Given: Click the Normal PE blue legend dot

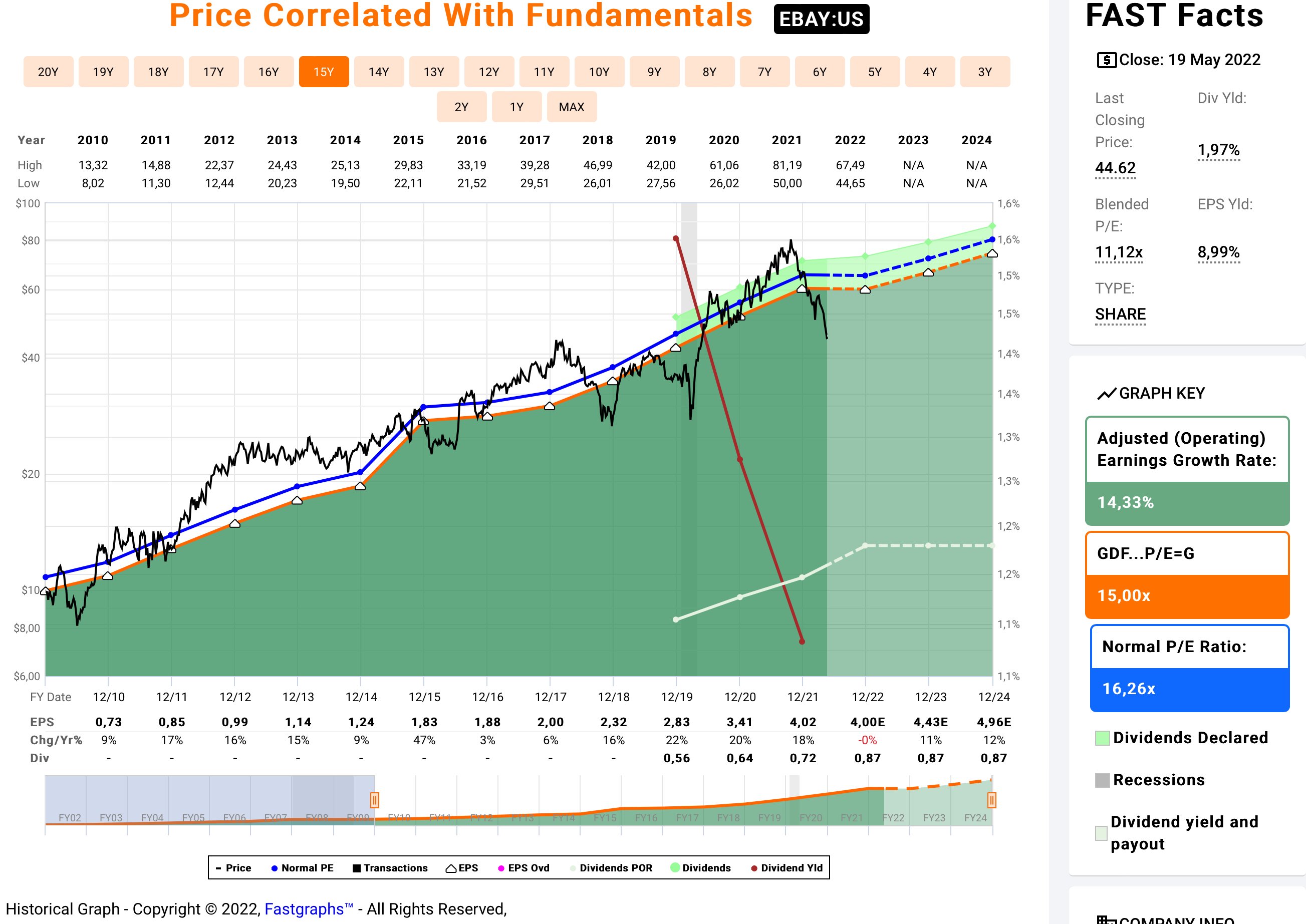Looking at the screenshot, I should click(275, 868).
